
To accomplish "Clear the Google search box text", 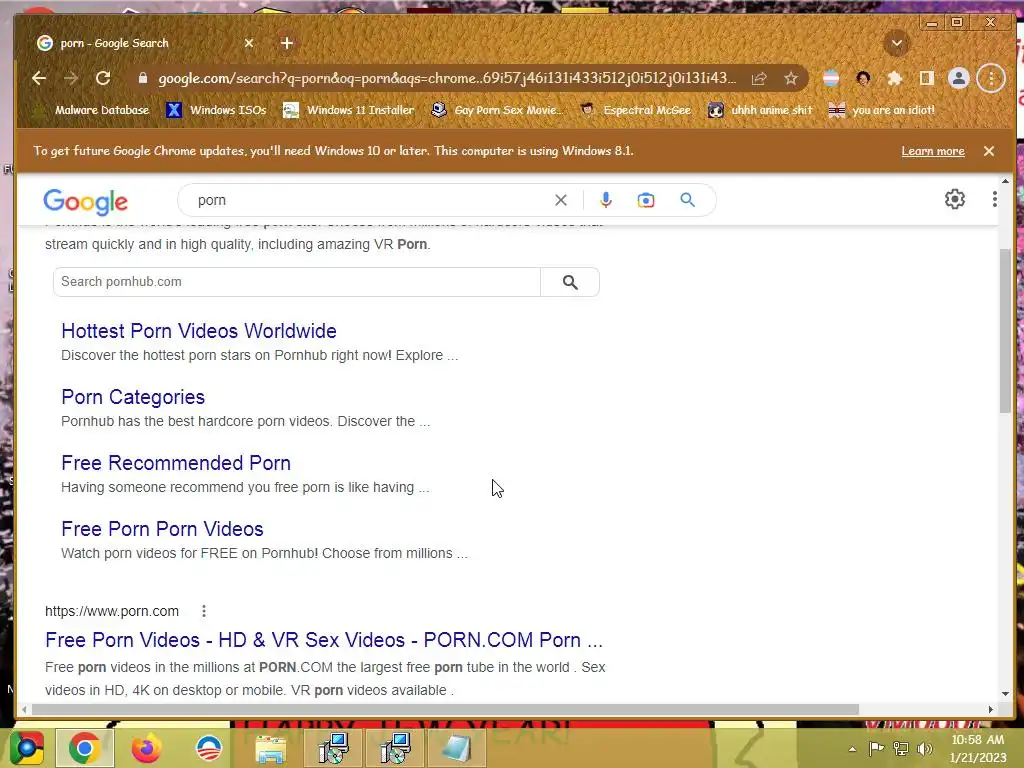I will (x=560, y=200).
